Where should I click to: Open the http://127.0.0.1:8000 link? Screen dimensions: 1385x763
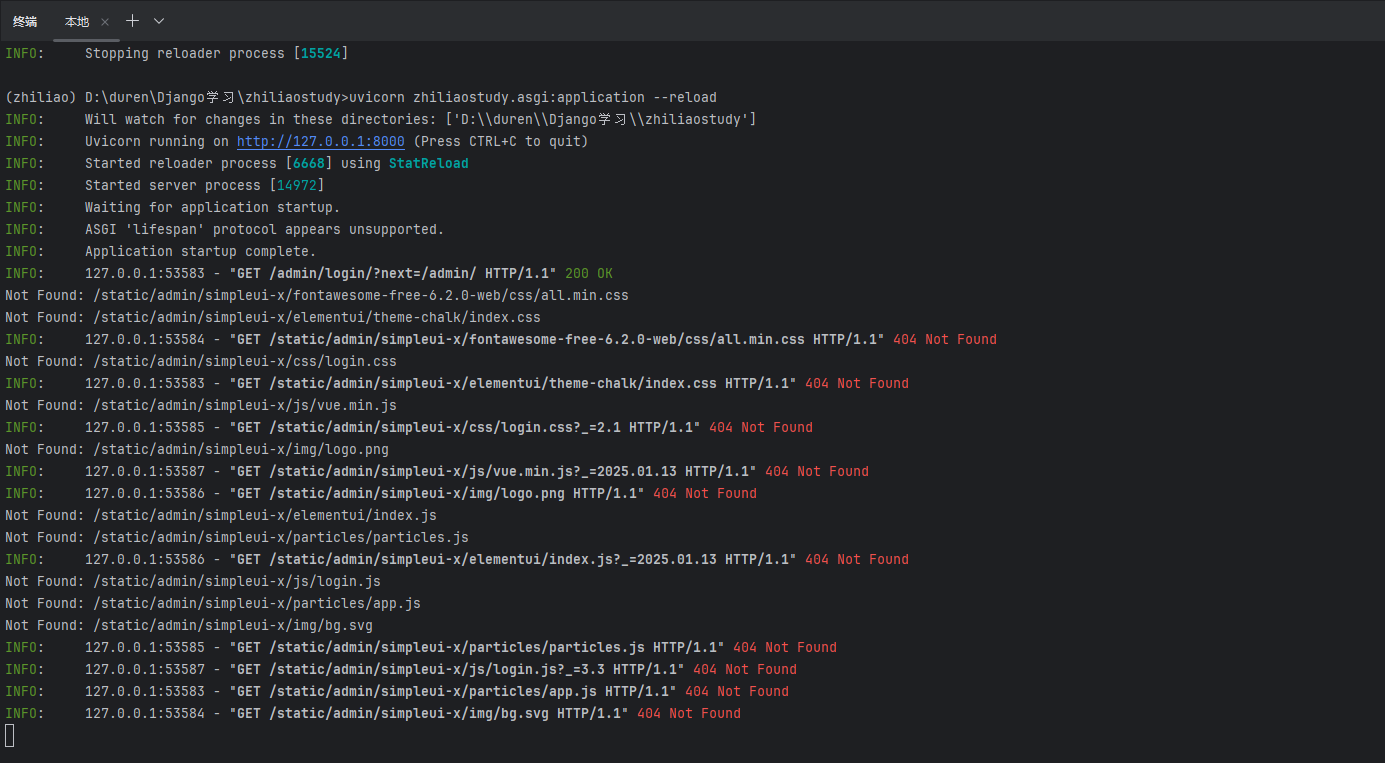click(321, 141)
